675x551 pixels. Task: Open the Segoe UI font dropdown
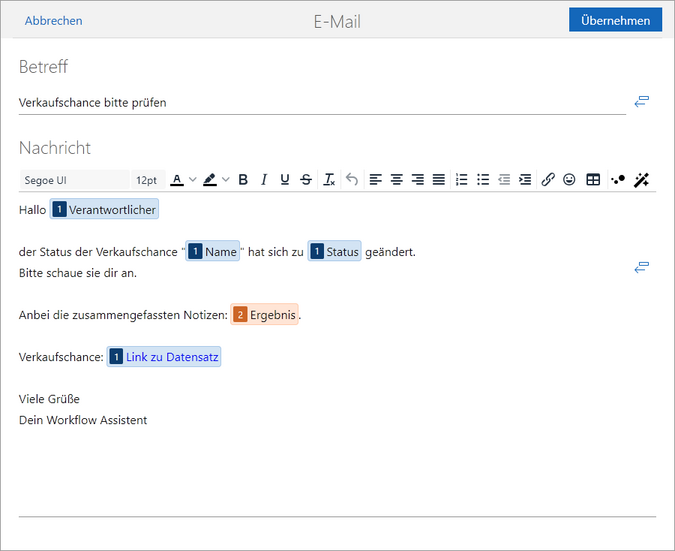[x=70, y=180]
